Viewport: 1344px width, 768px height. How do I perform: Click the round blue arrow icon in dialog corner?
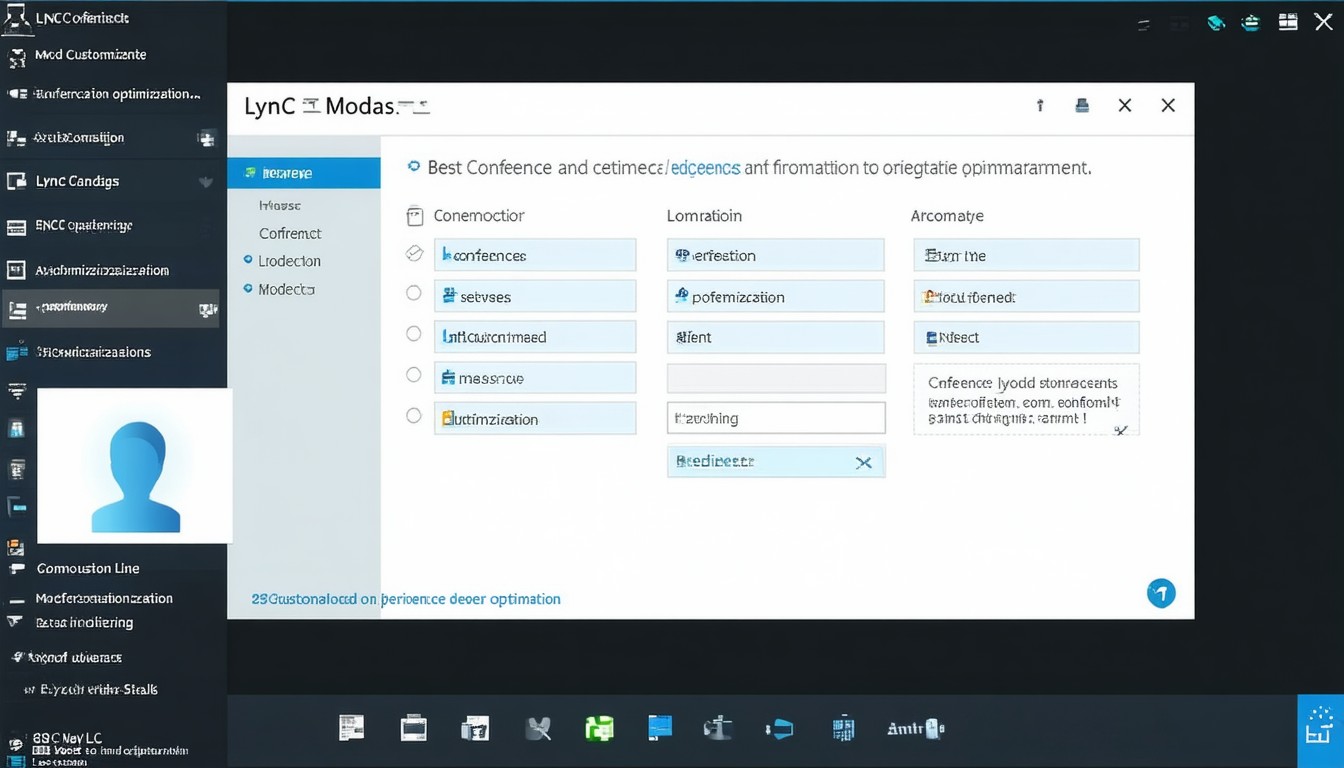(1160, 593)
